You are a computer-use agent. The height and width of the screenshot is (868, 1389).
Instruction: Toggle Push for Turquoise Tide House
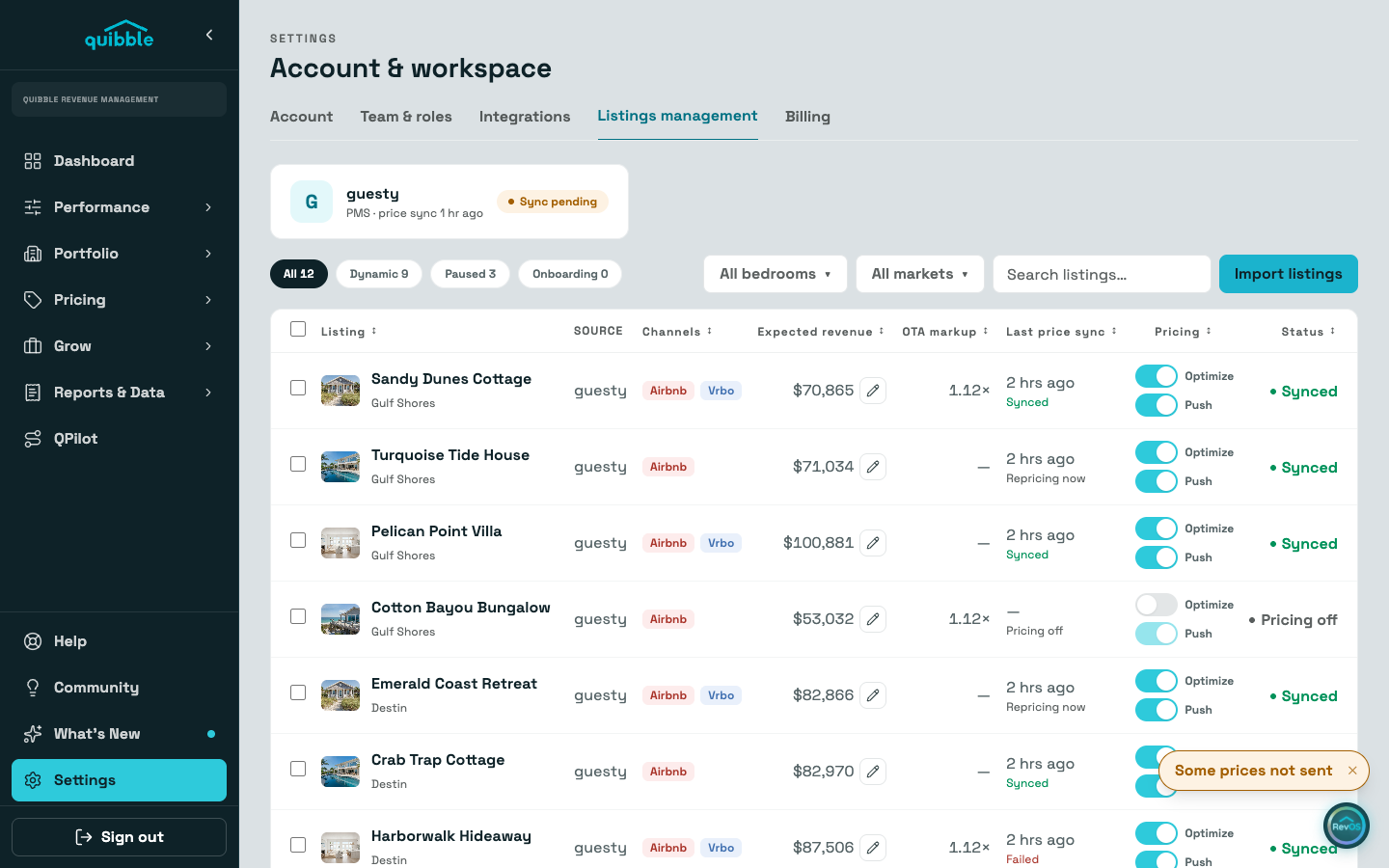(x=1157, y=481)
